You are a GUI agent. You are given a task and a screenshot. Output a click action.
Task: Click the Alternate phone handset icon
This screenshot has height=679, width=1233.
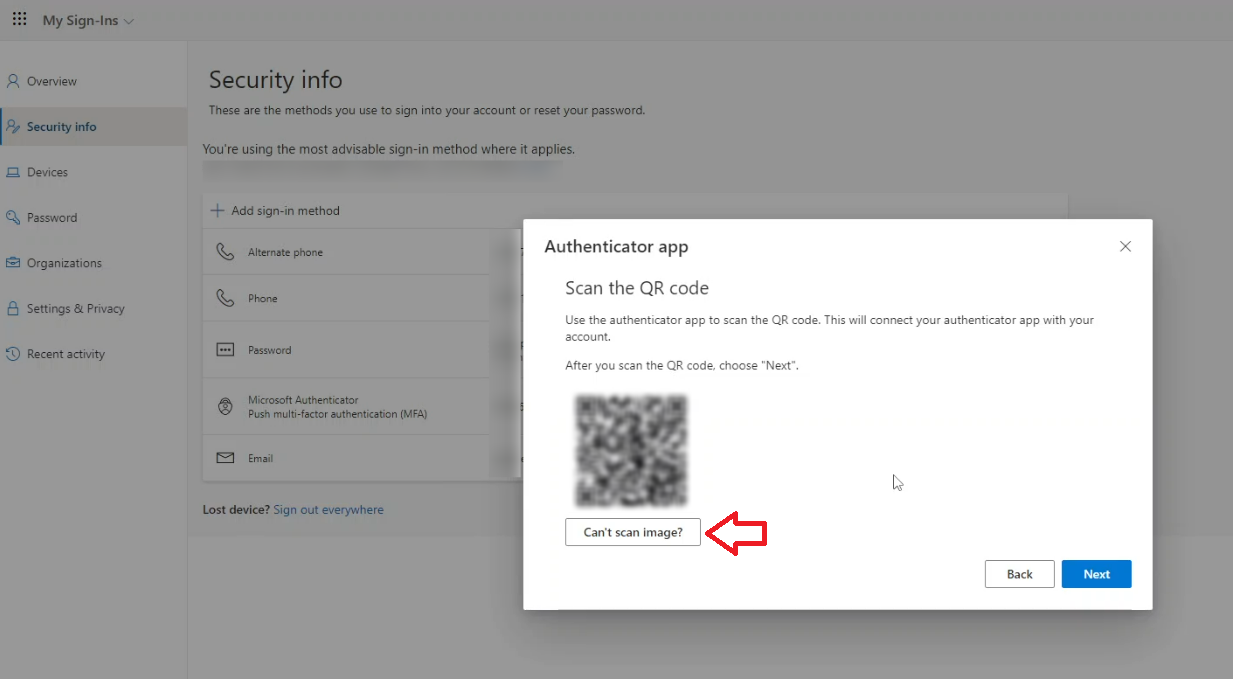tap(225, 253)
